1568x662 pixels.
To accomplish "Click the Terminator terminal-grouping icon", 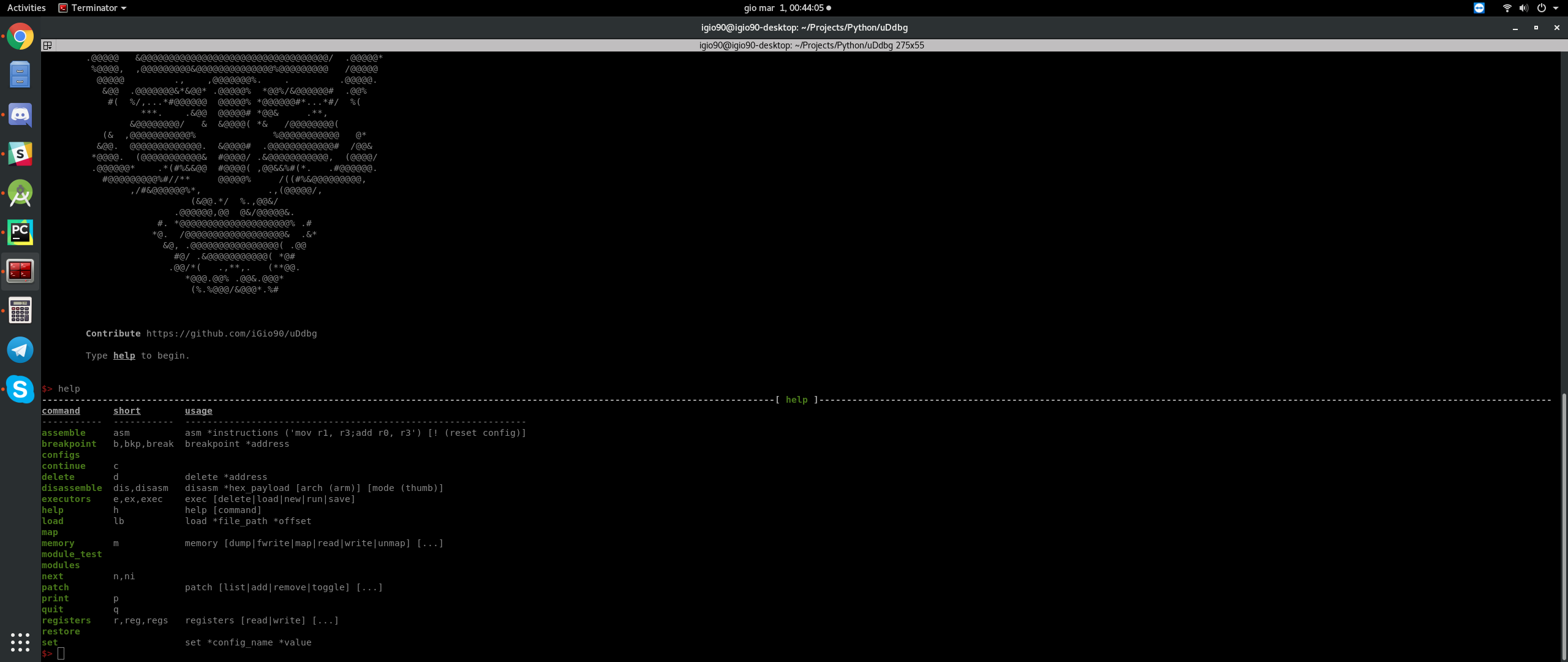I will point(47,45).
